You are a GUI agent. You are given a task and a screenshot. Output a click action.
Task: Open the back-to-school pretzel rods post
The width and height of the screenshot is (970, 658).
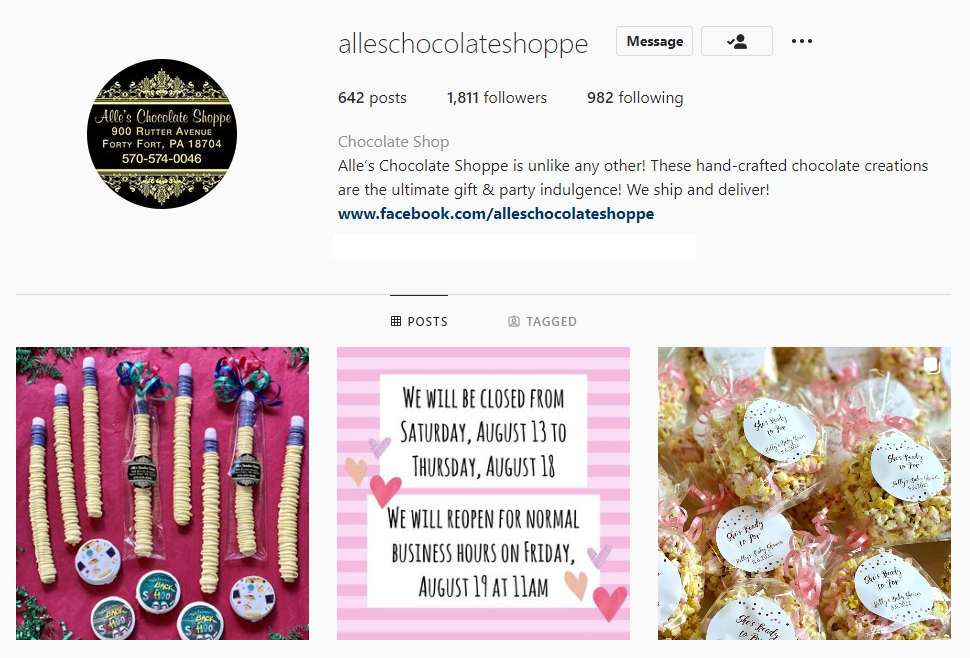click(x=162, y=494)
